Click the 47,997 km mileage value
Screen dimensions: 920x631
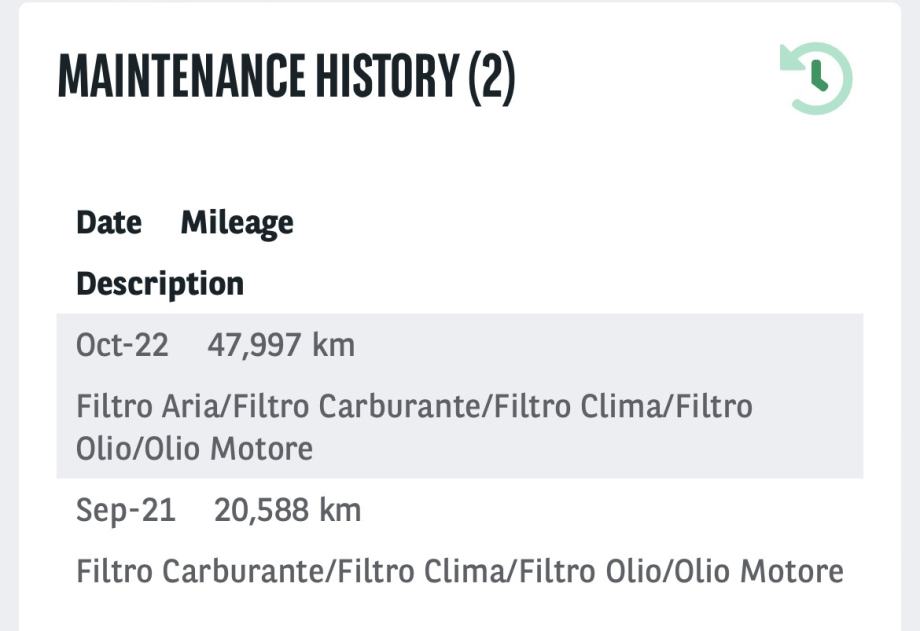coord(253,345)
